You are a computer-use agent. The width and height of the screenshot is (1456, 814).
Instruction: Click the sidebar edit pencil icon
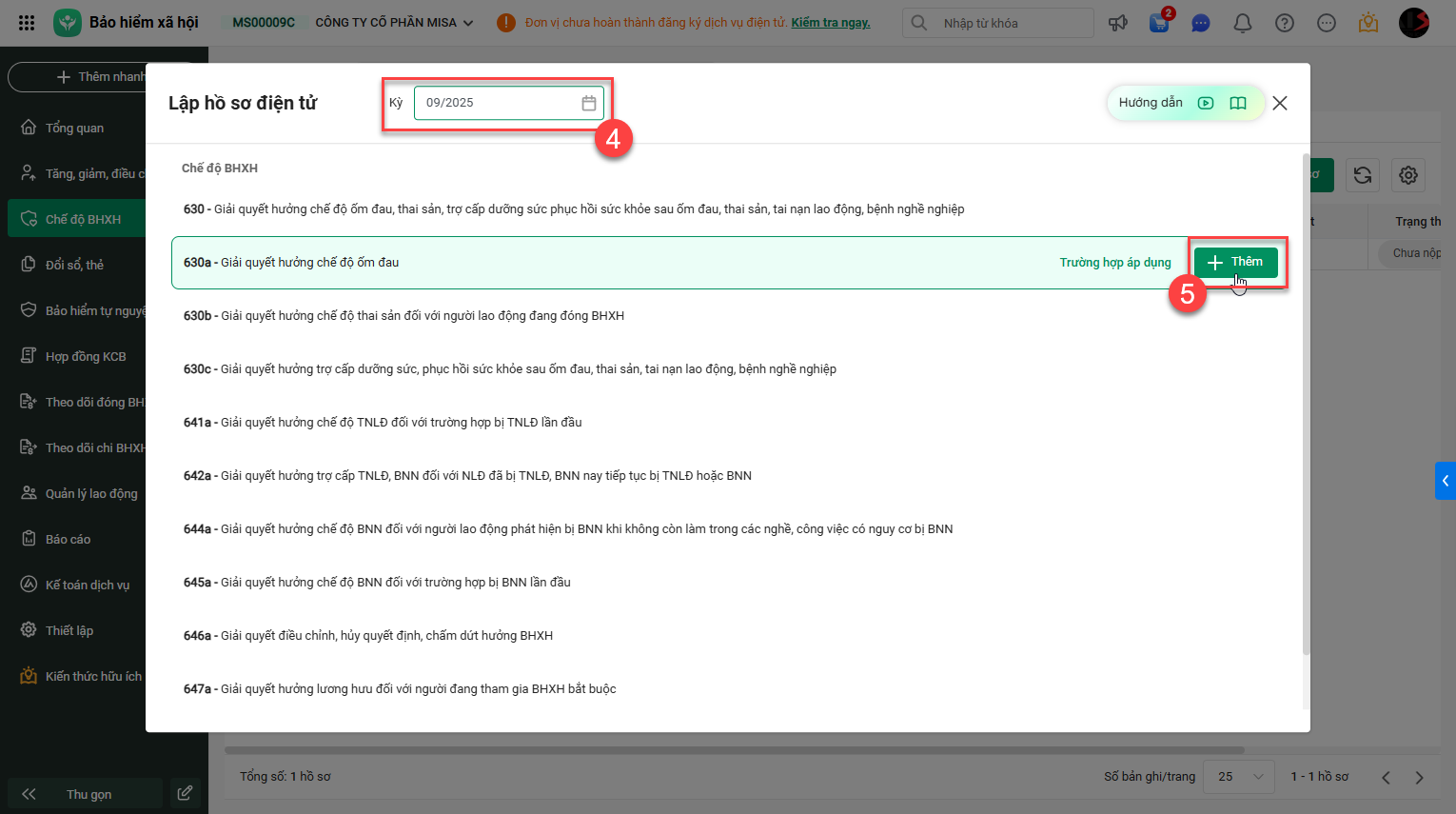pos(186,793)
